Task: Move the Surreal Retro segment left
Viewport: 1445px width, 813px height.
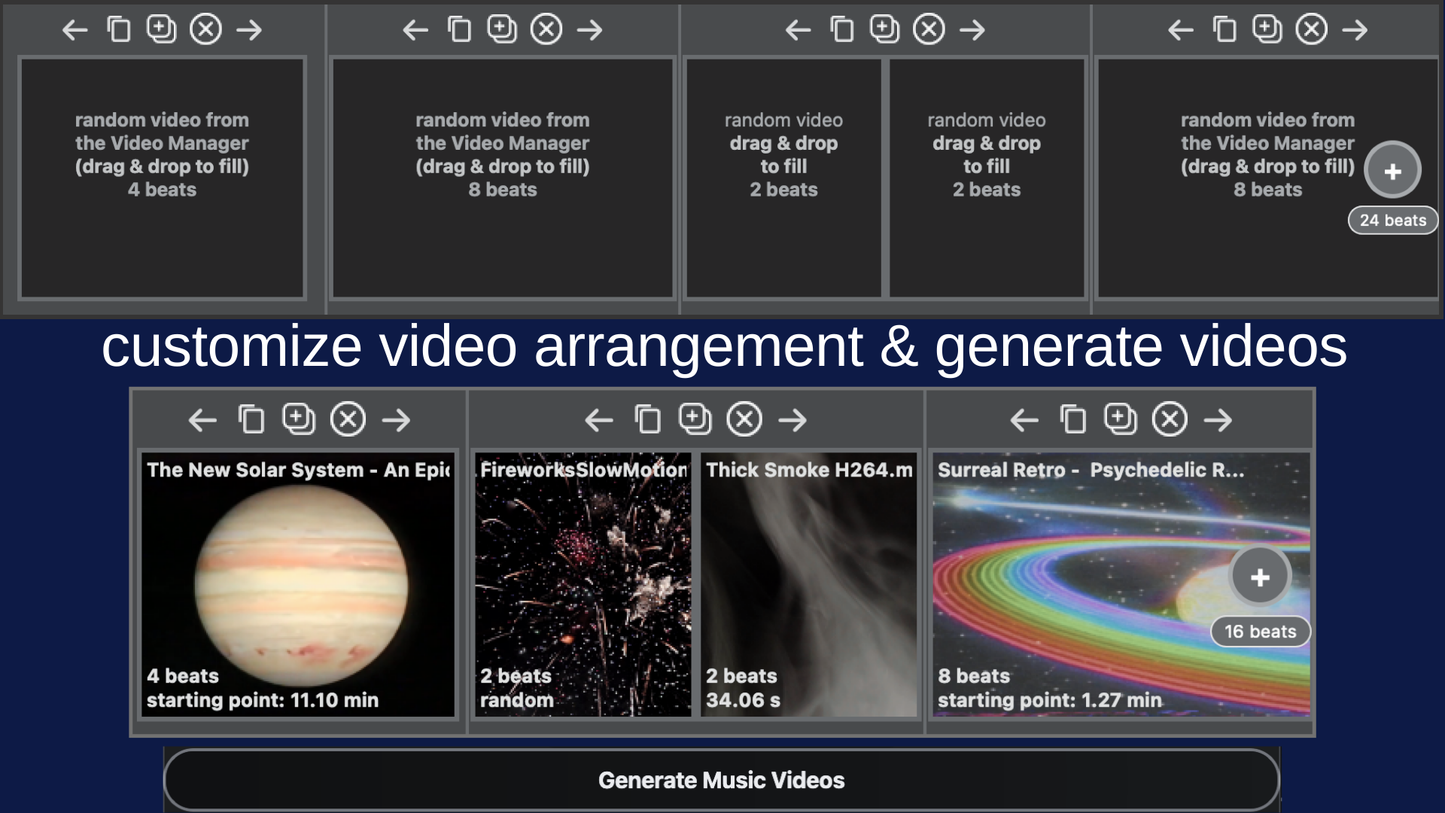Action: 1023,420
